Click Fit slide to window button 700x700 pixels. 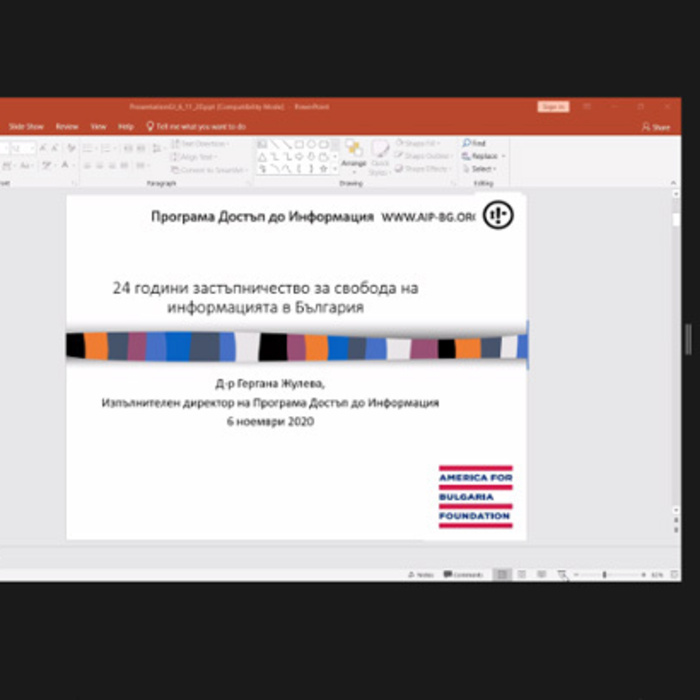(672, 575)
